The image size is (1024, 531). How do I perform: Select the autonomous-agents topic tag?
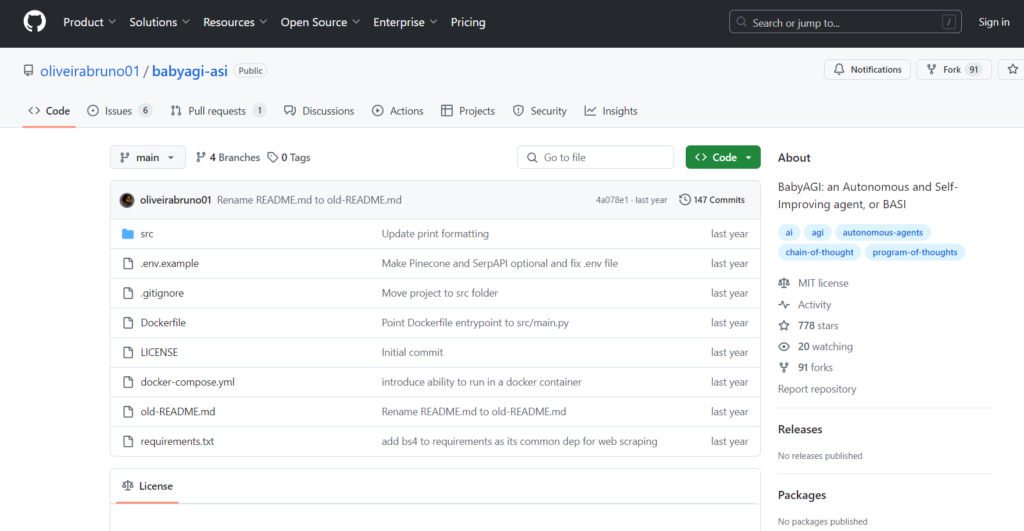882,233
